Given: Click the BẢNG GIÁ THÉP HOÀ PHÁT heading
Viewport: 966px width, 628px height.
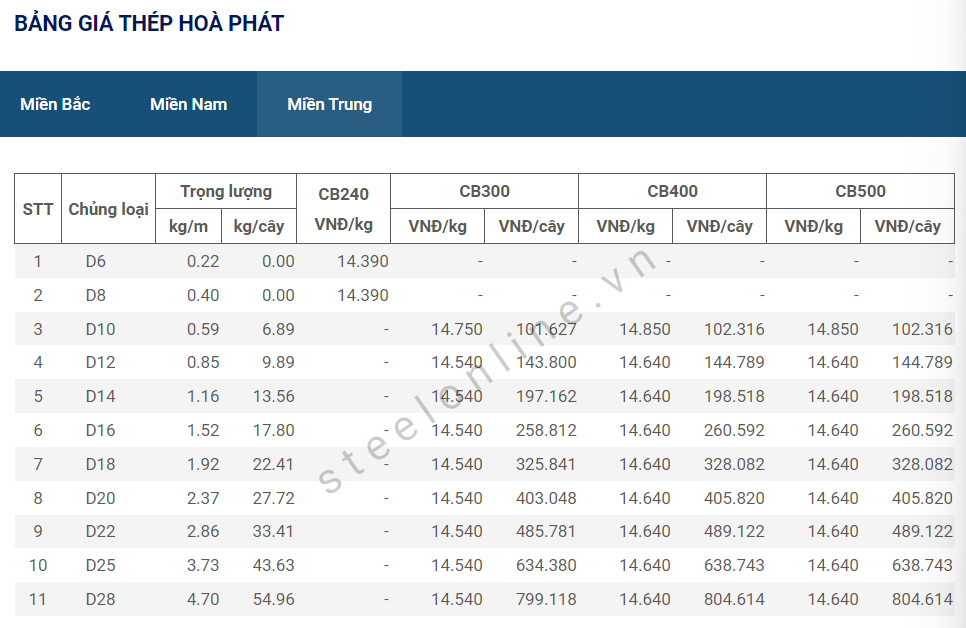Looking at the screenshot, I should coord(149,23).
